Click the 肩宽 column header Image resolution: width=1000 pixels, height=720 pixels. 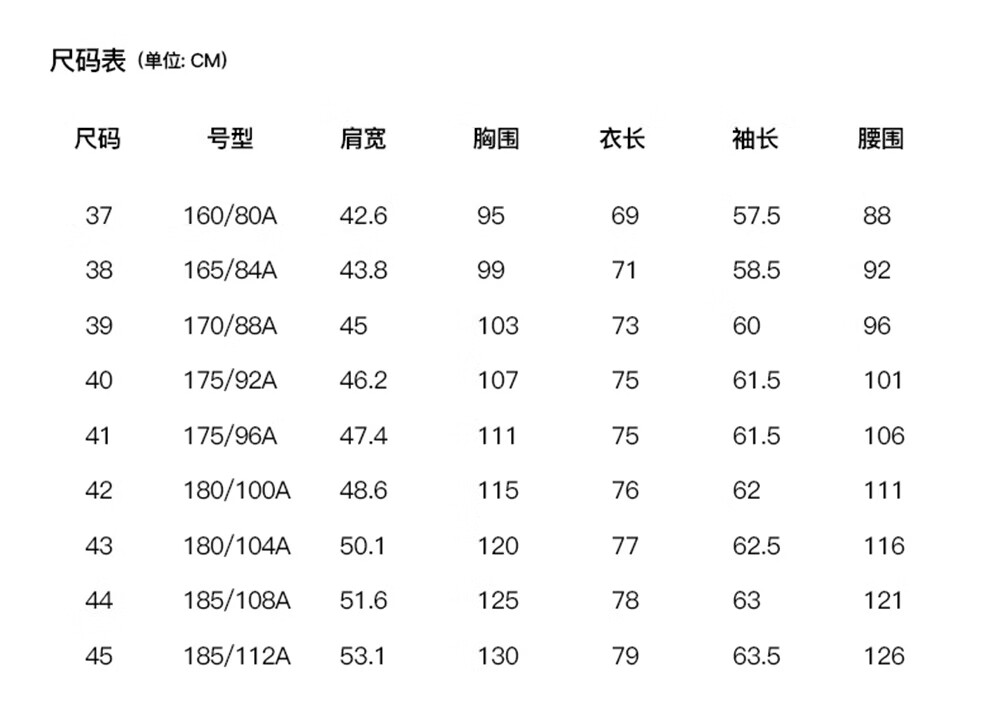(363, 139)
